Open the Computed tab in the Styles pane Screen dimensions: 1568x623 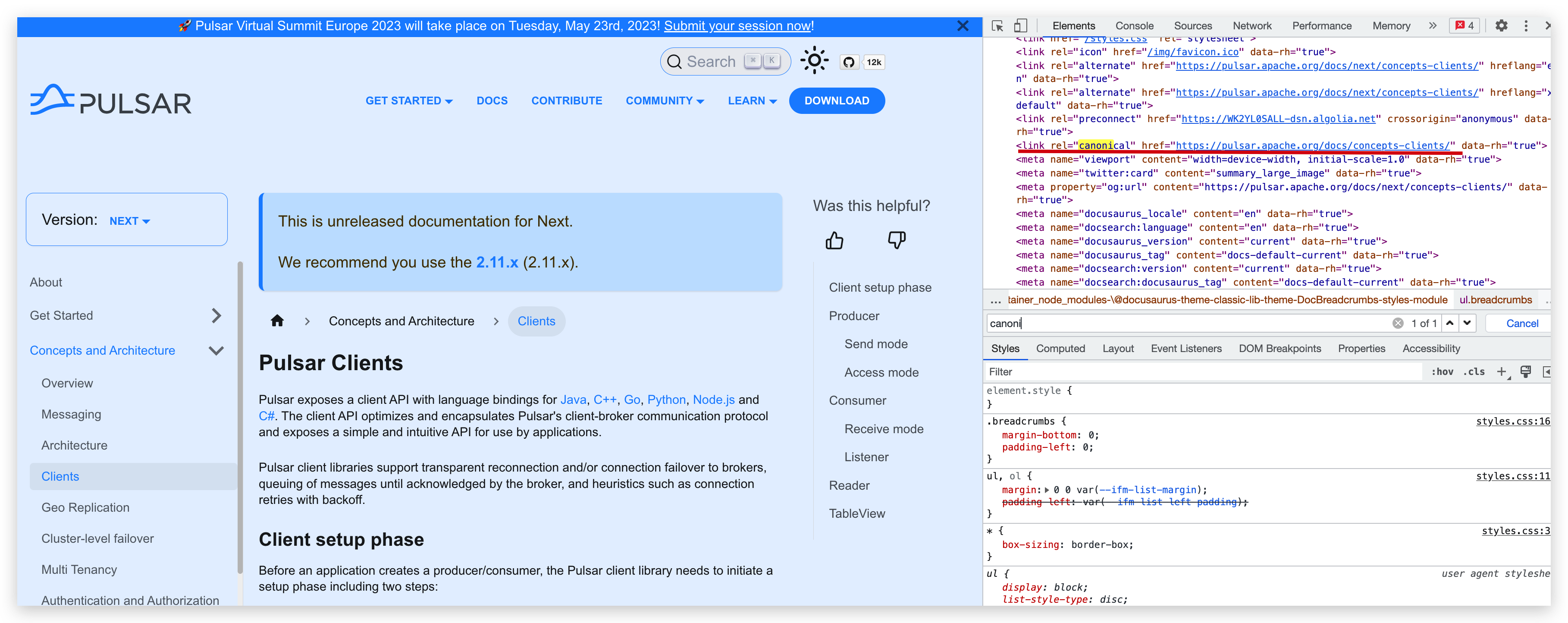click(x=1060, y=348)
